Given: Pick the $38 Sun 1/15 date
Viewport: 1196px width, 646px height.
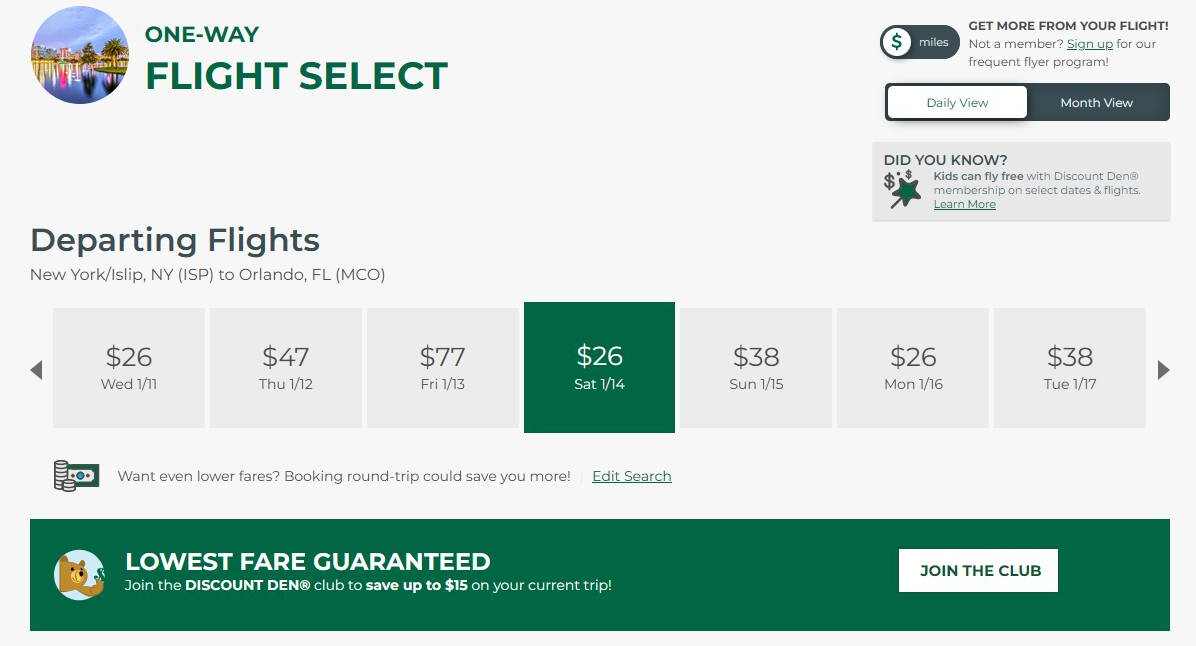Looking at the screenshot, I should pyautogui.click(x=756, y=368).
